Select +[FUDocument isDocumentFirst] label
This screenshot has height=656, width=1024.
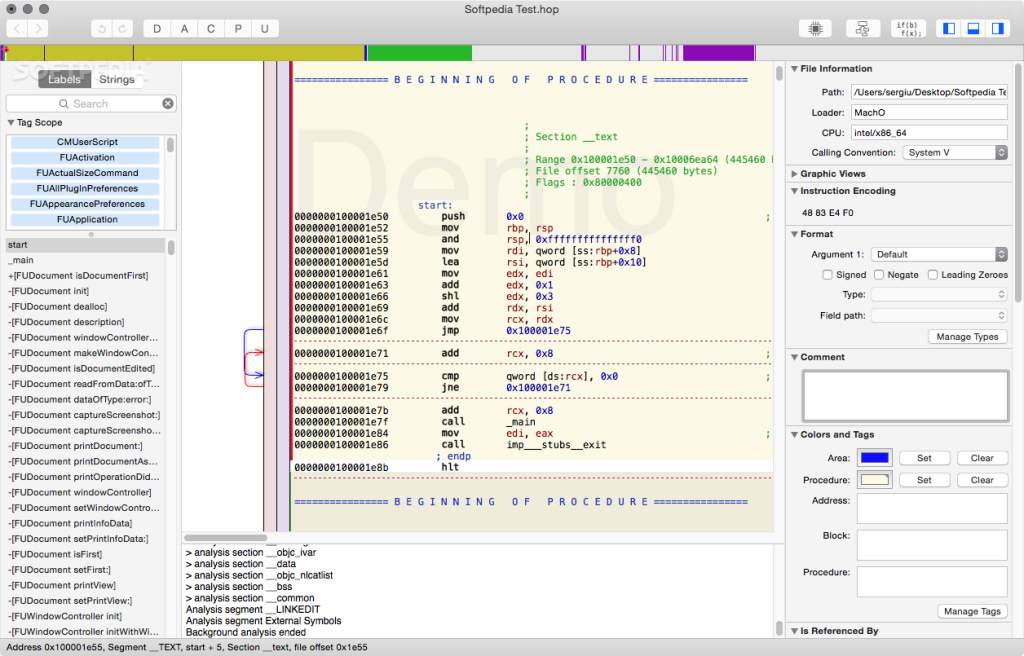tap(86, 276)
